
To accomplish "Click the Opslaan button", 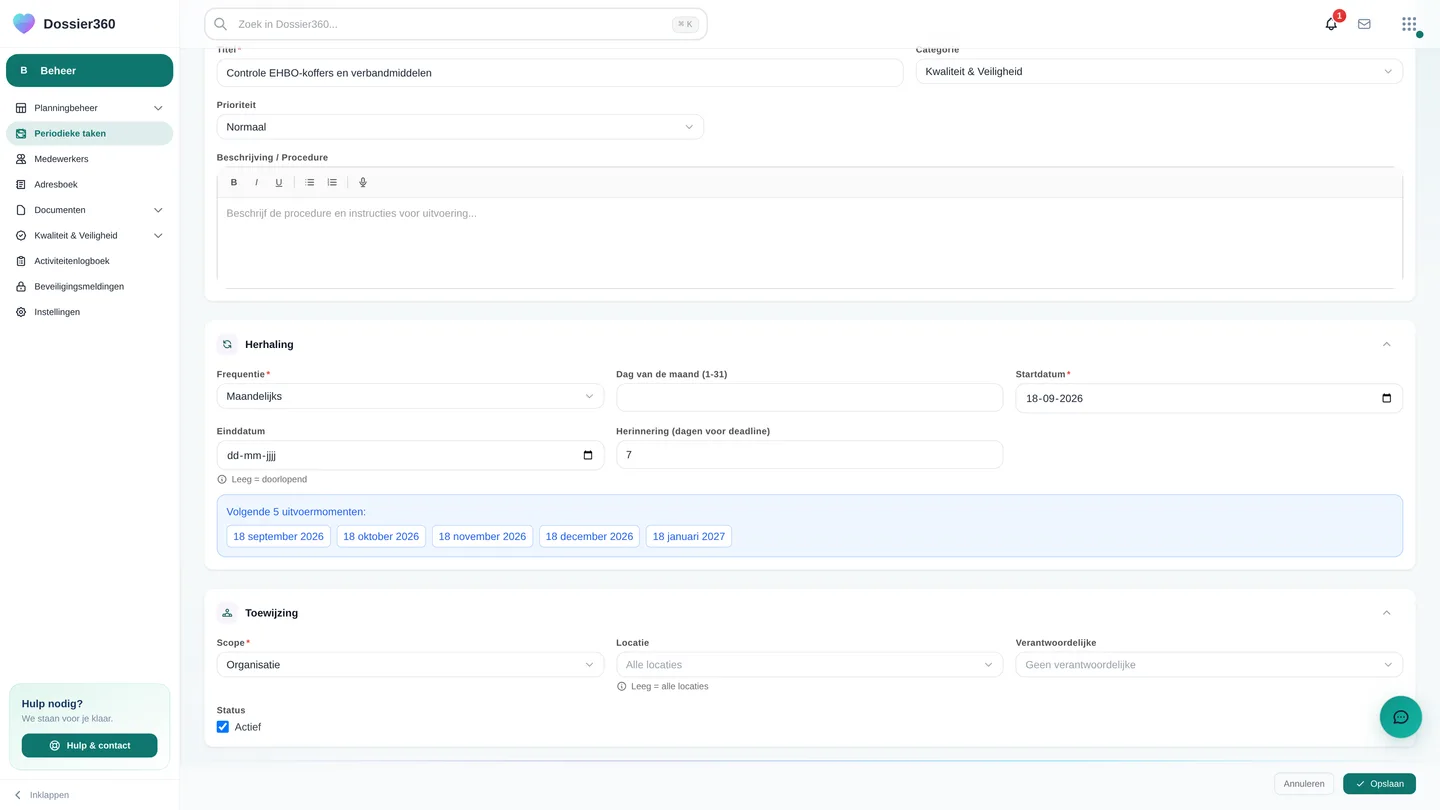I will [1379, 784].
